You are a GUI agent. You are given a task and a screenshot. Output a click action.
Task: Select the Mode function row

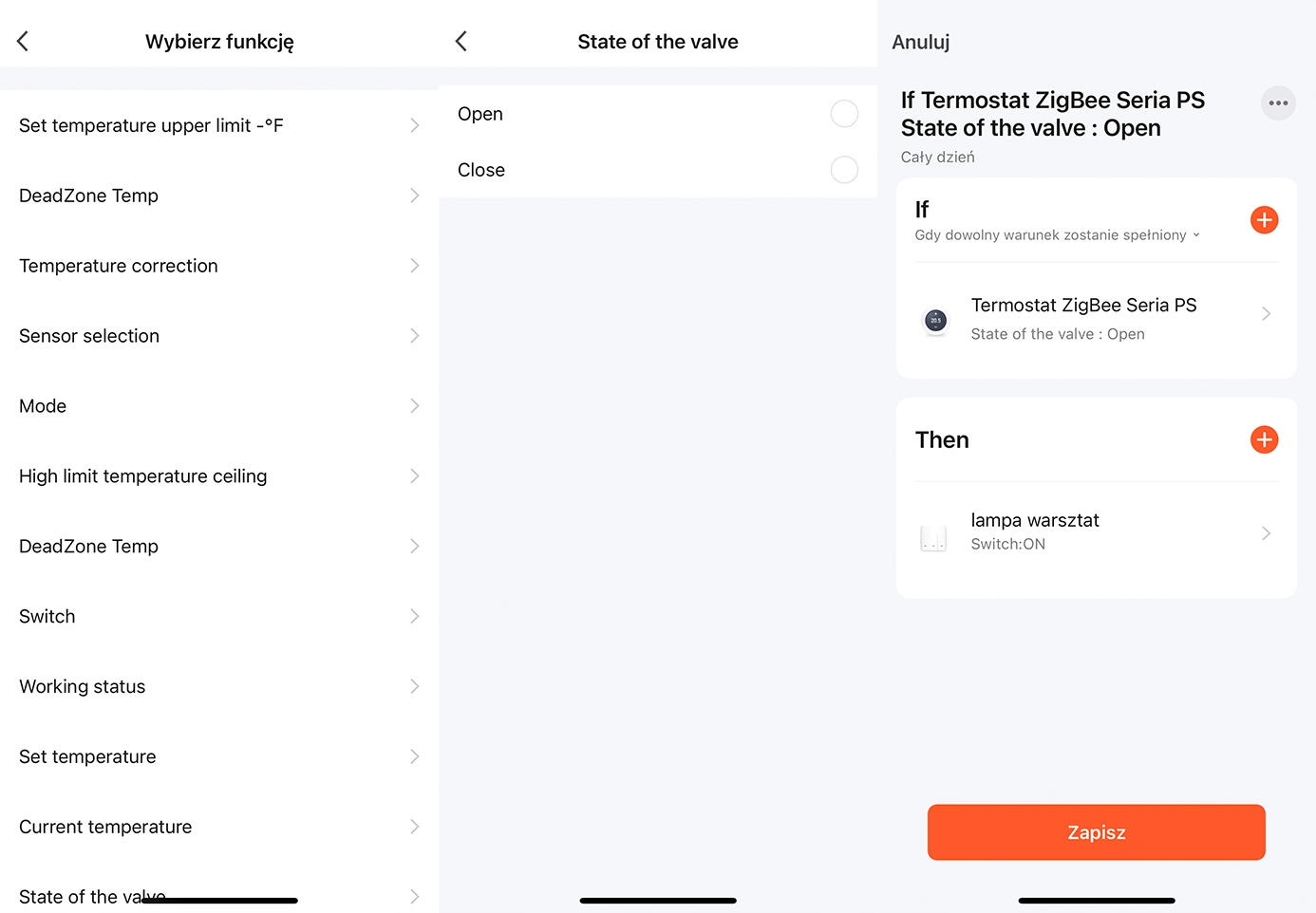(x=218, y=406)
